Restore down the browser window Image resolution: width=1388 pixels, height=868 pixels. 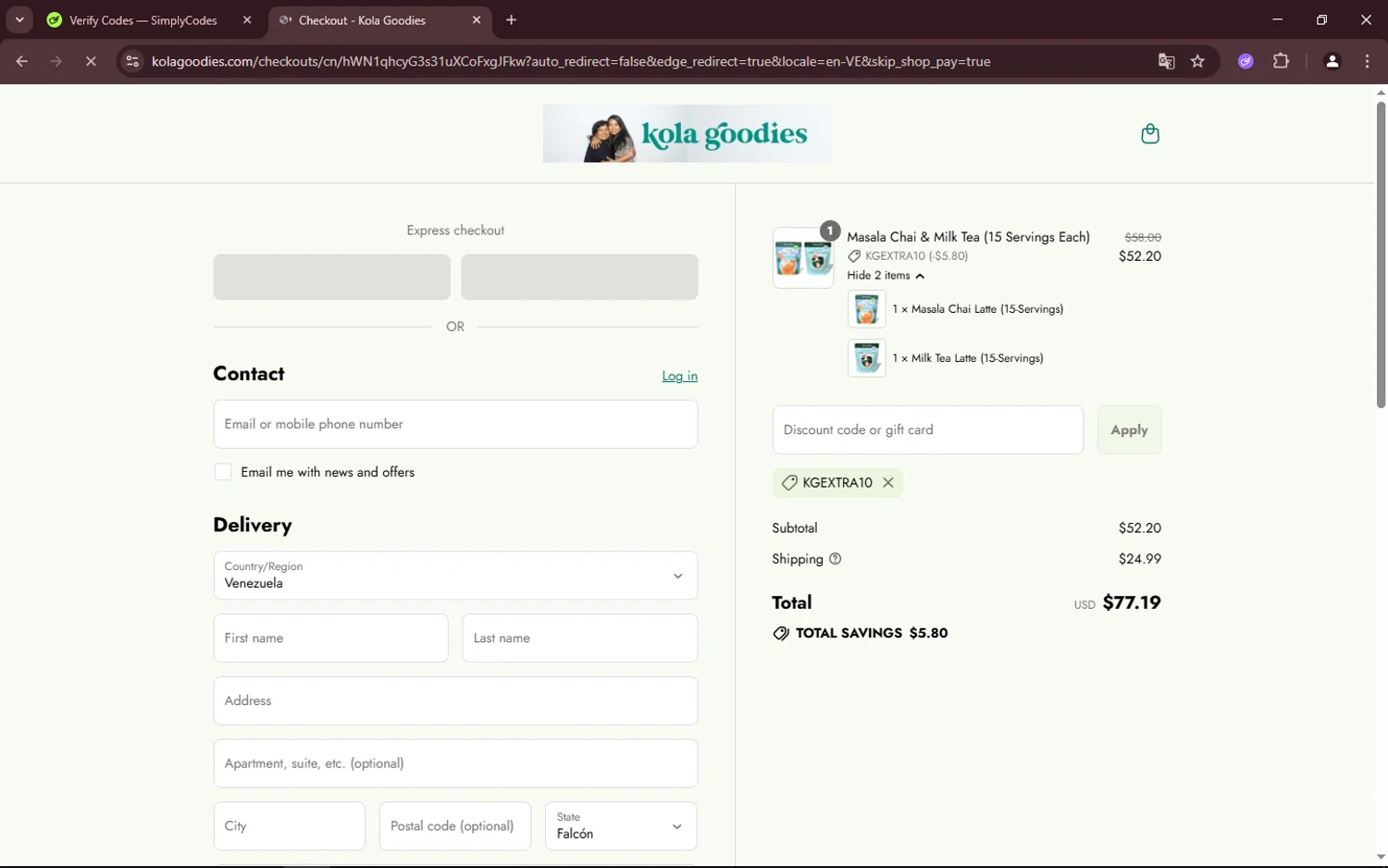[1321, 19]
